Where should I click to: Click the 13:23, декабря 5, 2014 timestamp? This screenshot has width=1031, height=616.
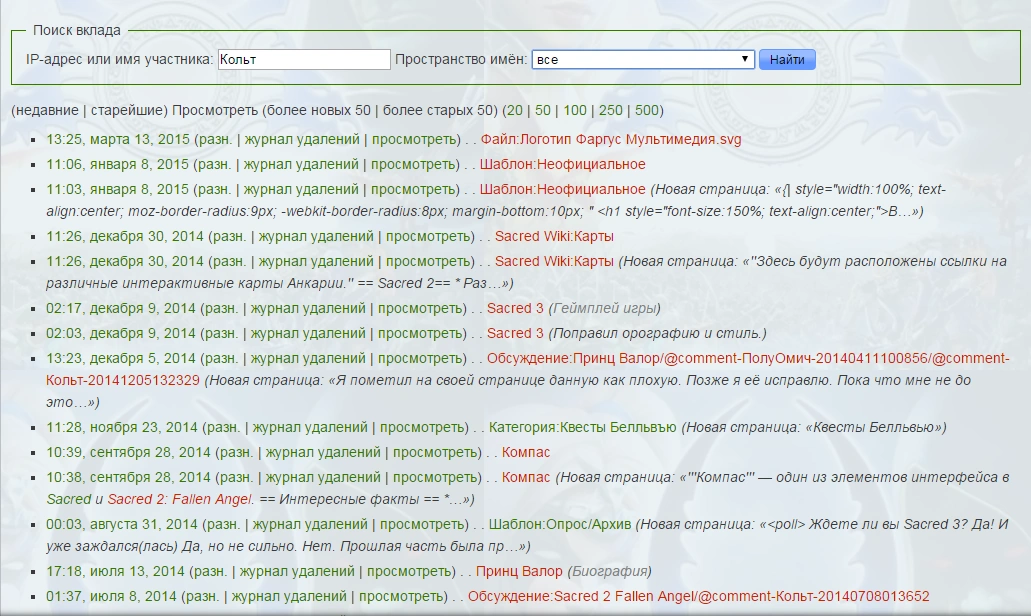click(121, 358)
